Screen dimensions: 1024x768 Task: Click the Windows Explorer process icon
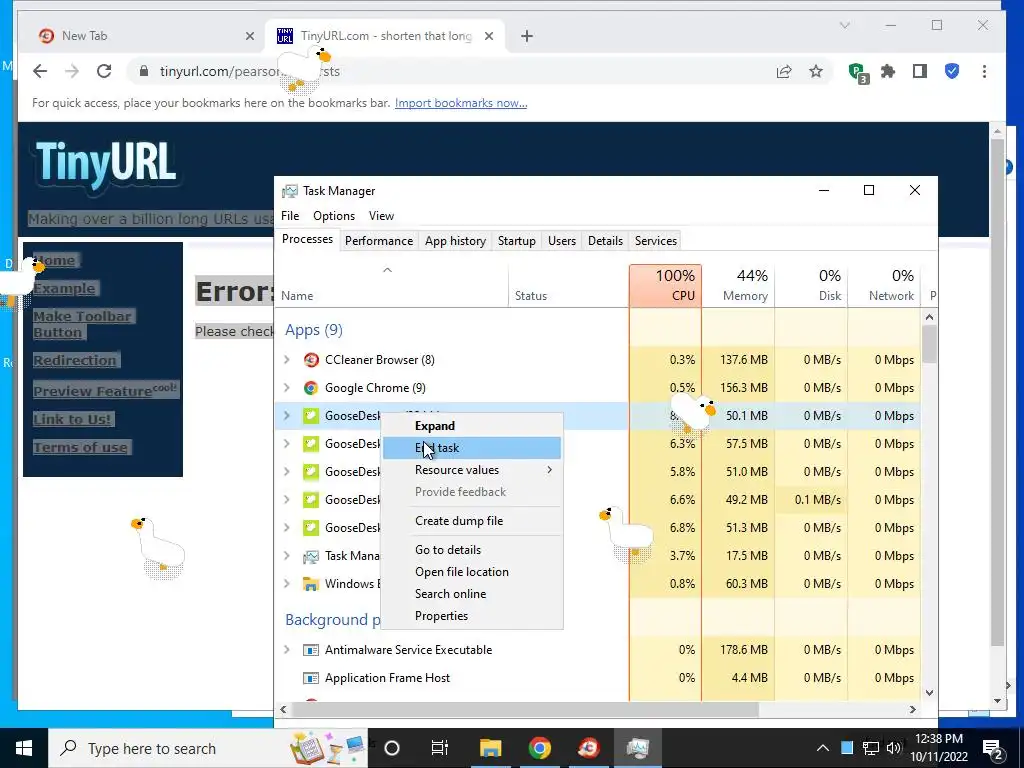click(x=311, y=584)
